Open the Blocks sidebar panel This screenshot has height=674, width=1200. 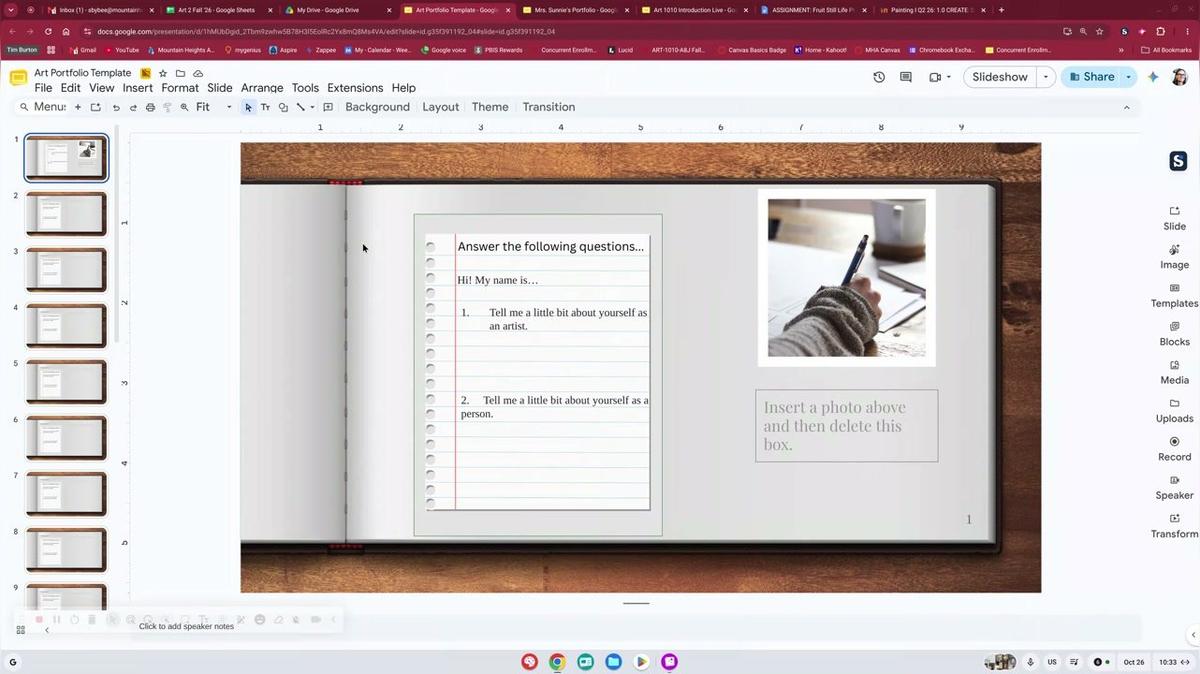(x=1174, y=334)
